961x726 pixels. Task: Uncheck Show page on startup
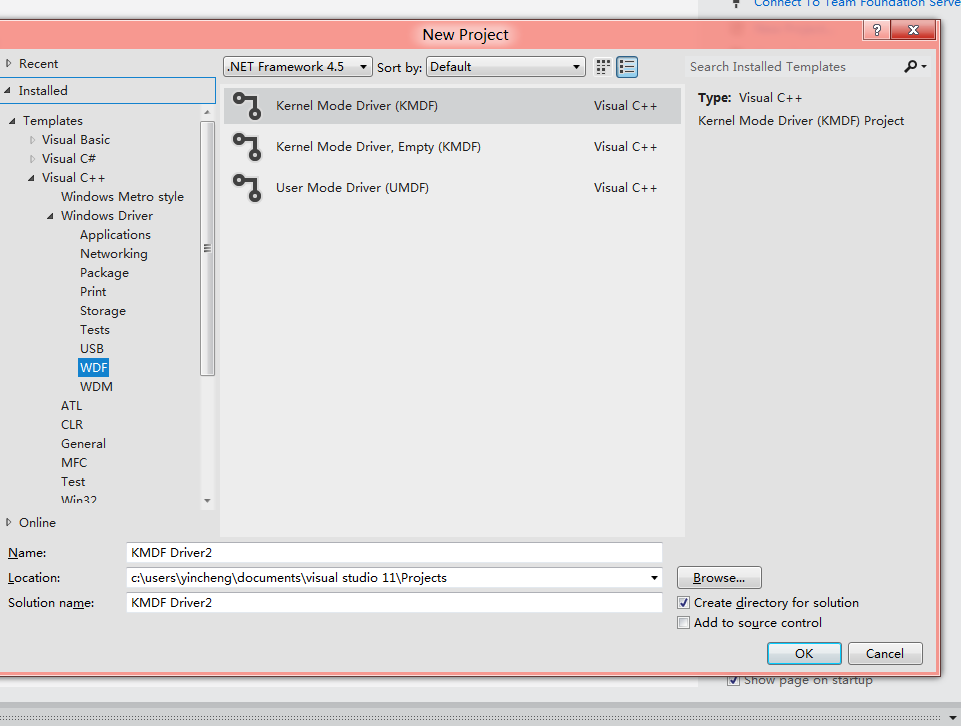[733, 679]
